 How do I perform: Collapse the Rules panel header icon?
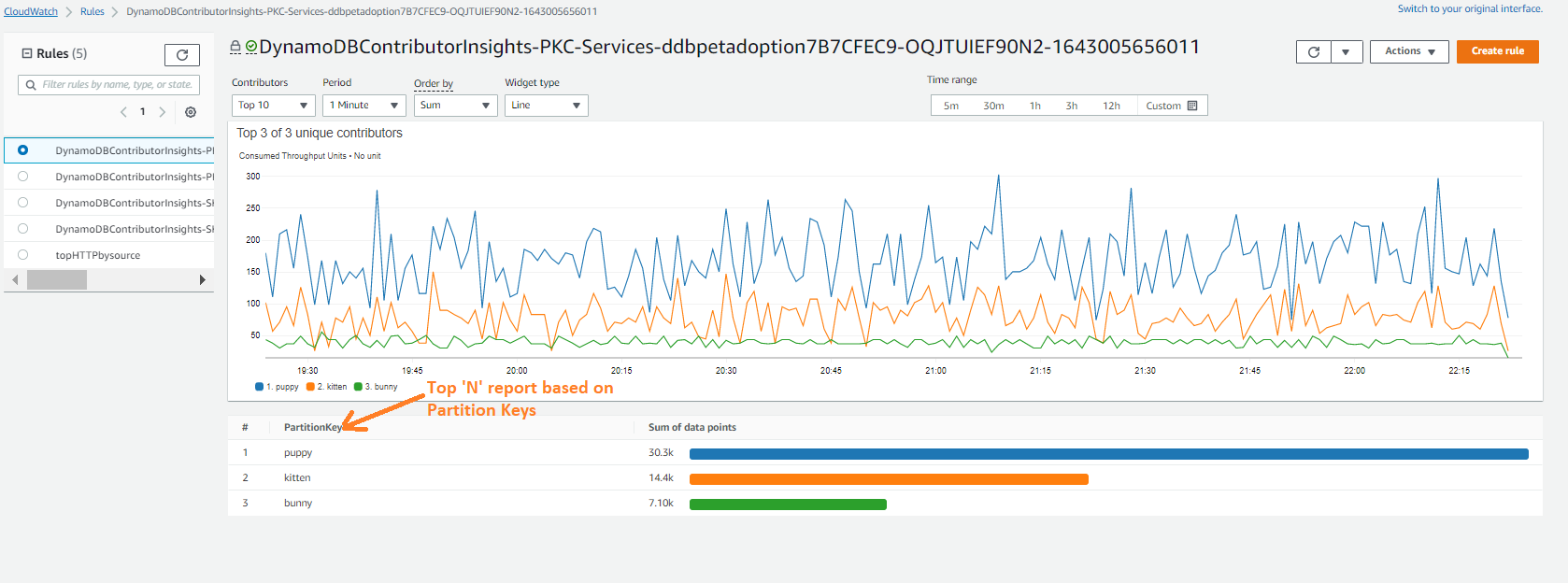tap(27, 53)
